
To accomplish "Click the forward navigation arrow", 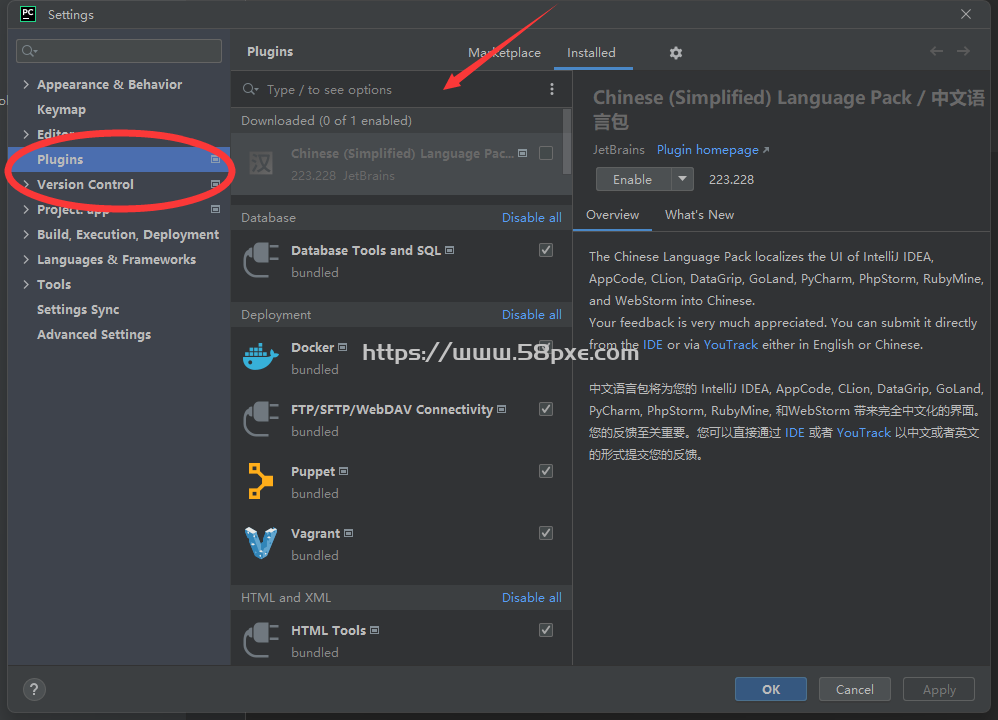I will pos(964,51).
